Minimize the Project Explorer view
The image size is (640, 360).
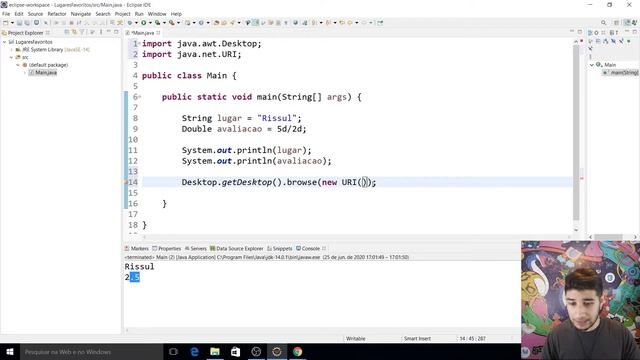tap(109, 32)
